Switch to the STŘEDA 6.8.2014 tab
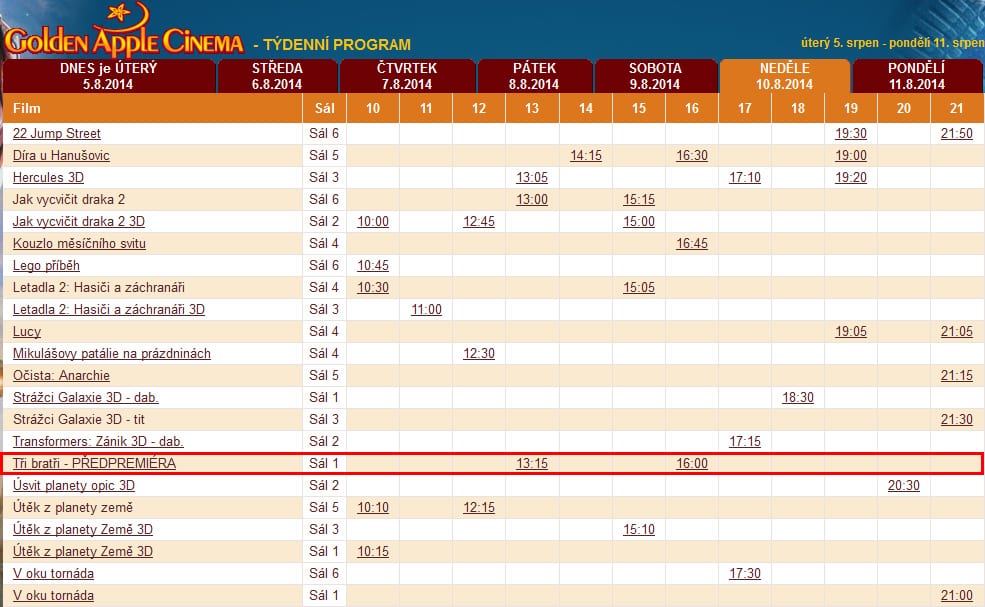This screenshot has height=607, width=985. (277, 76)
